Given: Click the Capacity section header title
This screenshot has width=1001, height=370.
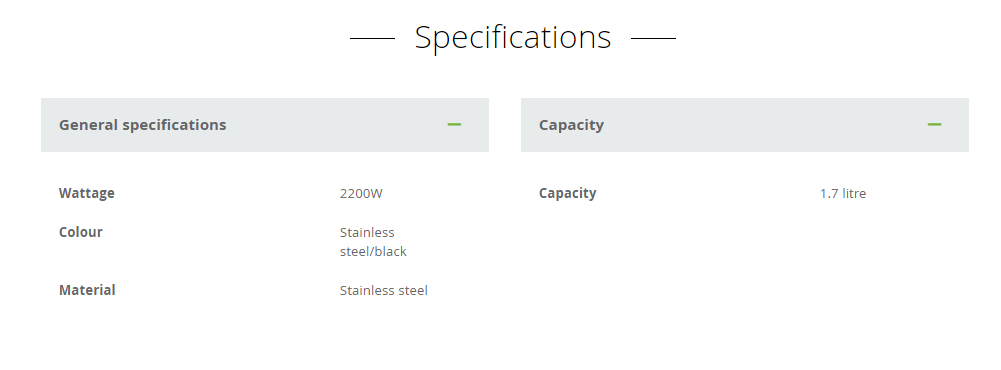Looking at the screenshot, I should pos(571,125).
